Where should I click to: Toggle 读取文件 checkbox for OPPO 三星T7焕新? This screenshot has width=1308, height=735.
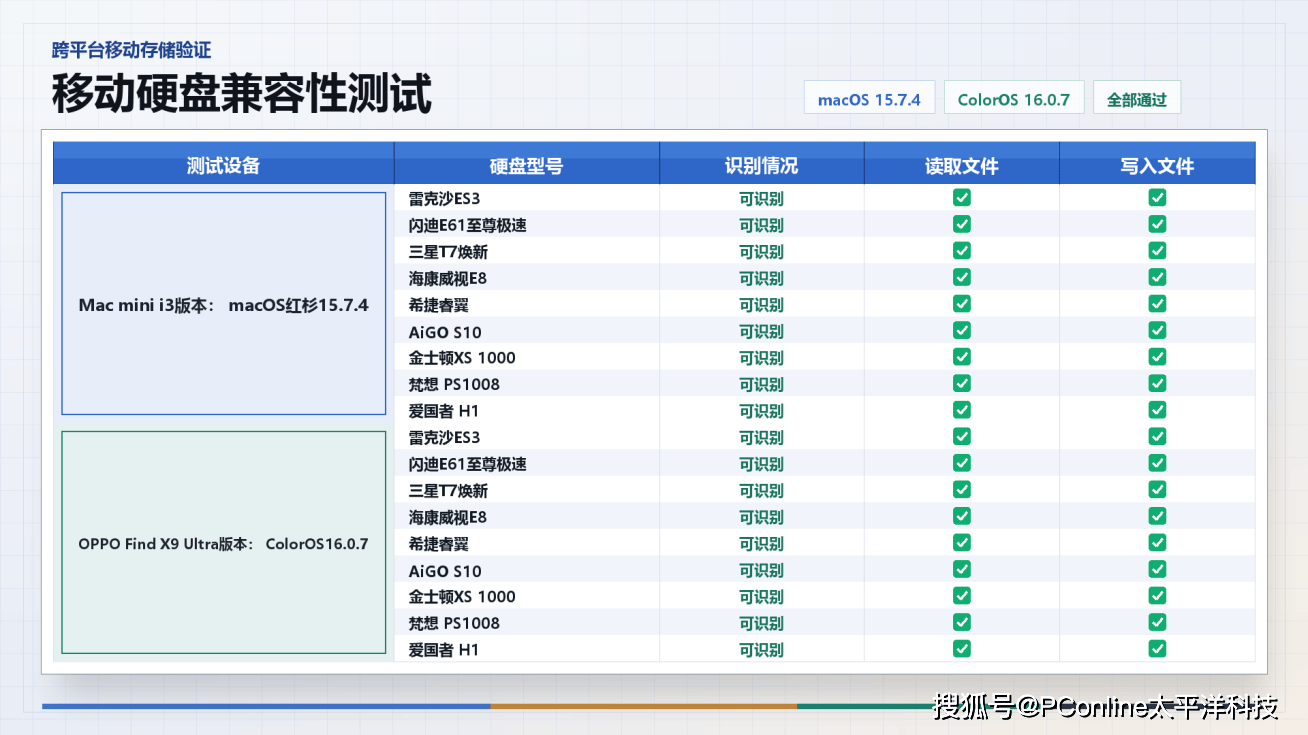[x=962, y=489]
